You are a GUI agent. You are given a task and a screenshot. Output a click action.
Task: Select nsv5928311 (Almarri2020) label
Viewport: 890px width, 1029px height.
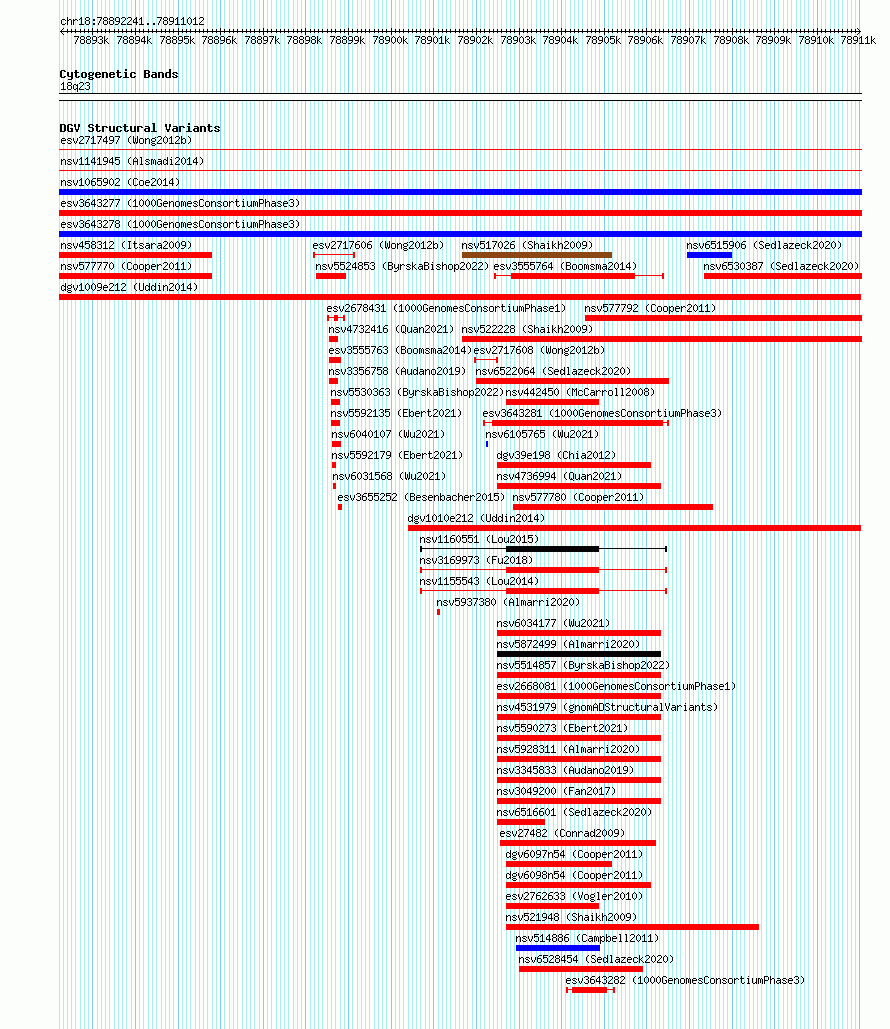(x=568, y=749)
